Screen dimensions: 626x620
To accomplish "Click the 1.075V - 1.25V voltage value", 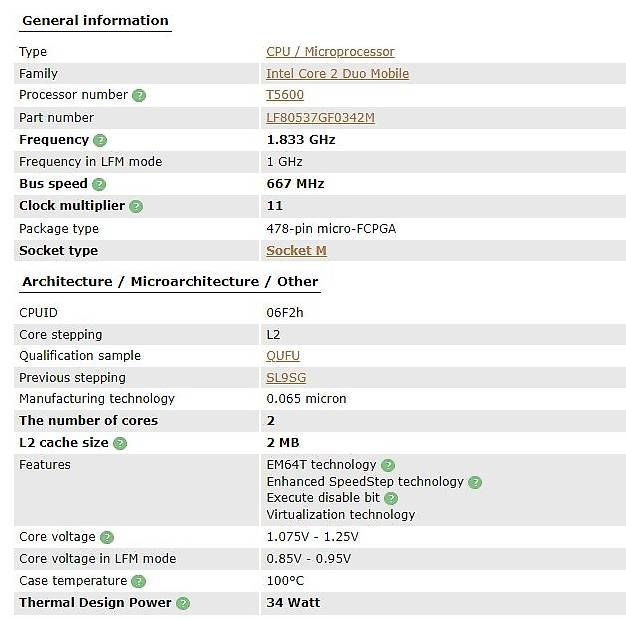I will pos(312,537).
